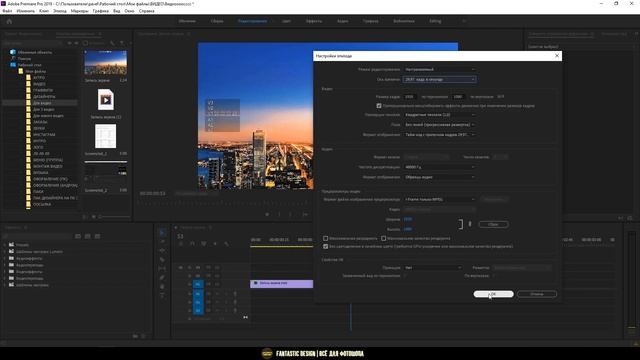Enable the Максимальное качество рендеринга checkbox
This screenshot has height=360, width=640.
pyautogui.click(x=384, y=238)
